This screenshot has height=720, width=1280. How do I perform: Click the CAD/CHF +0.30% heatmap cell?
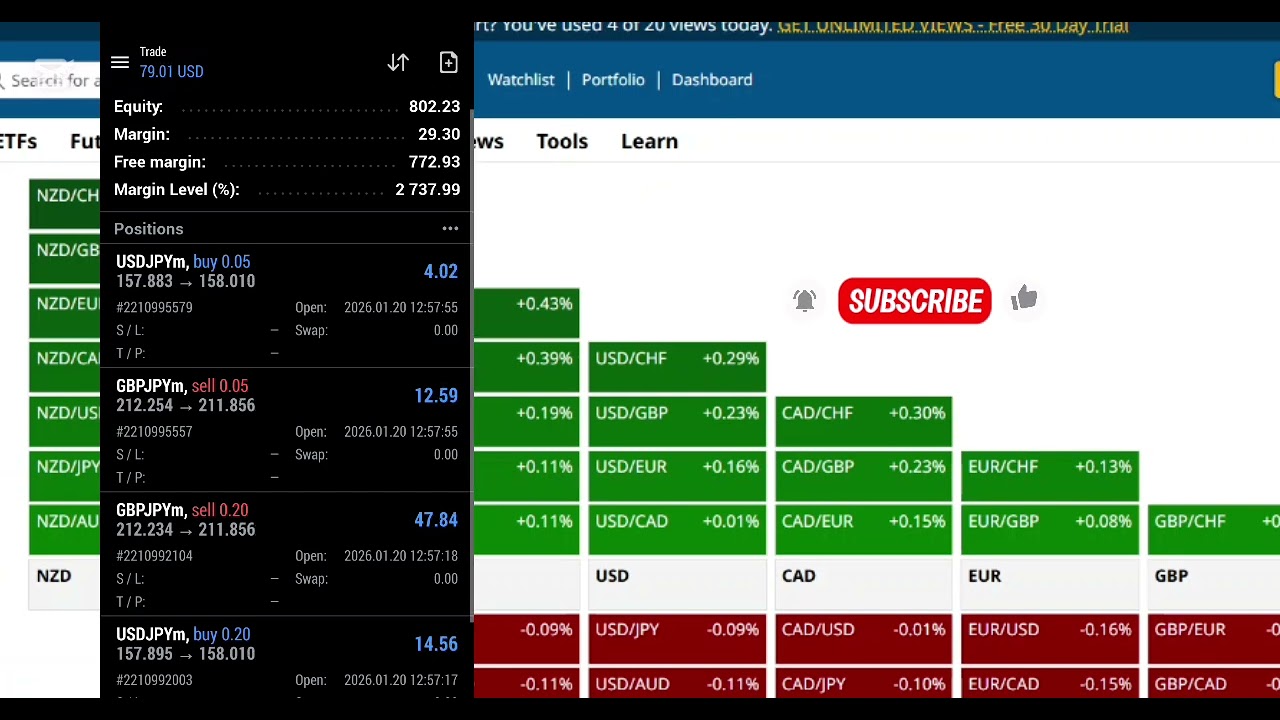[x=864, y=421]
